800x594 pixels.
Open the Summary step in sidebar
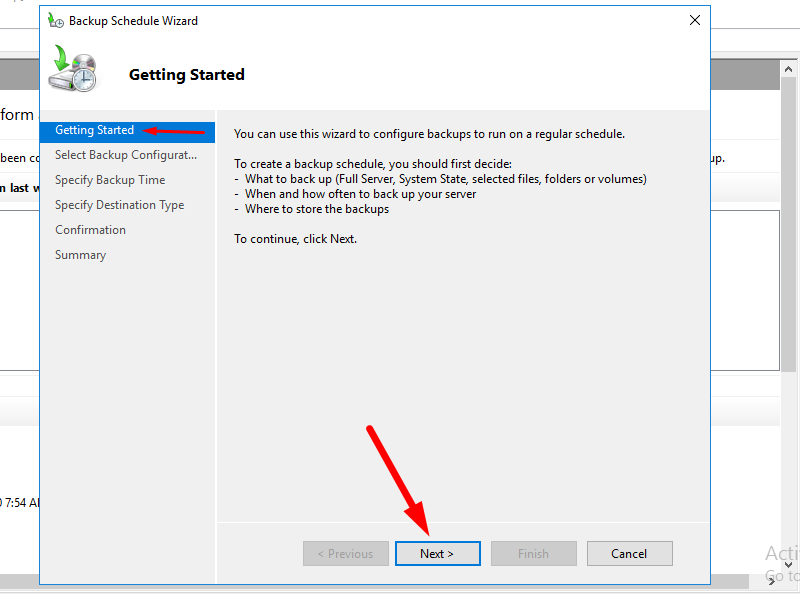click(x=80, y=255)
